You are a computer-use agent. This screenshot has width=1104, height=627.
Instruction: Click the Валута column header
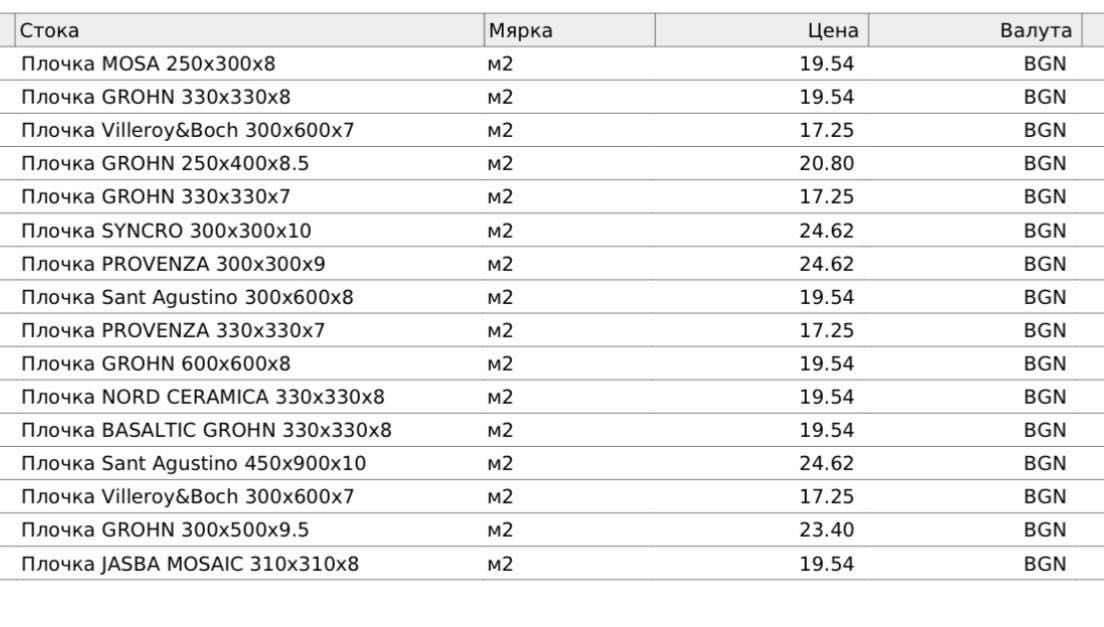[975, 30]
